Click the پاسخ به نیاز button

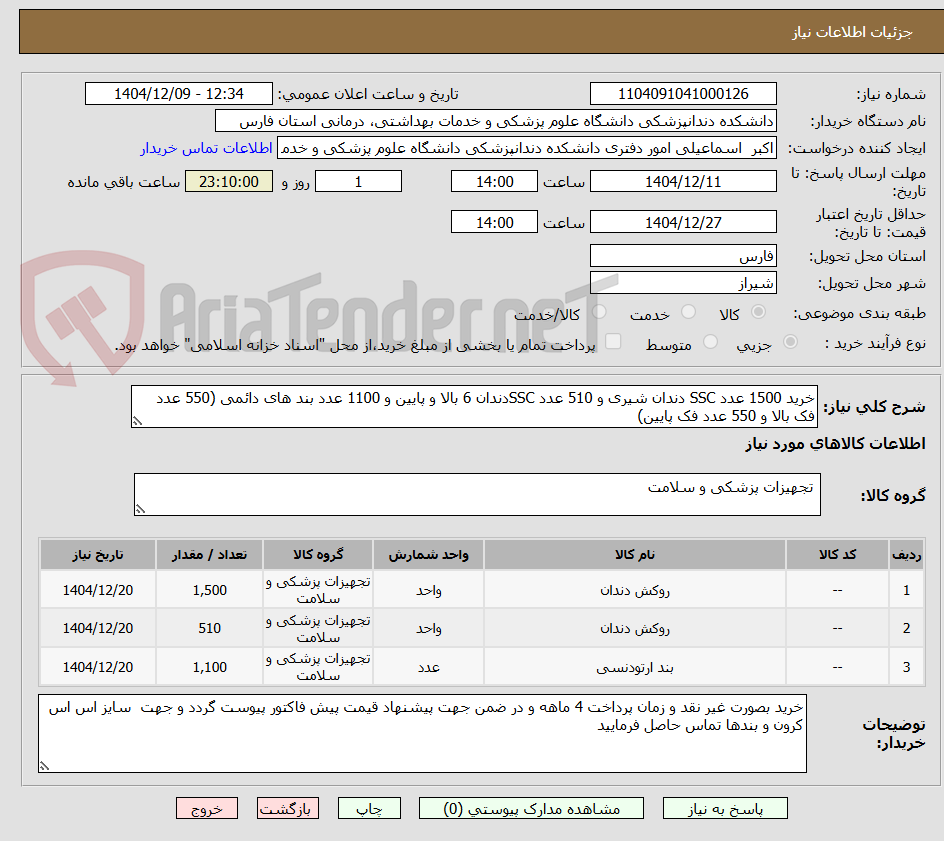click(x=725, y=808)
